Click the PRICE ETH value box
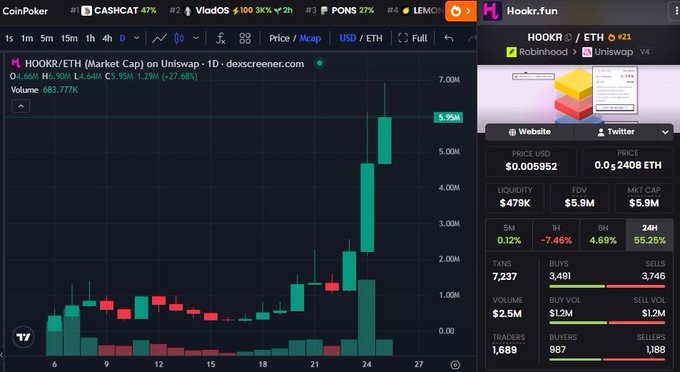 628,161
